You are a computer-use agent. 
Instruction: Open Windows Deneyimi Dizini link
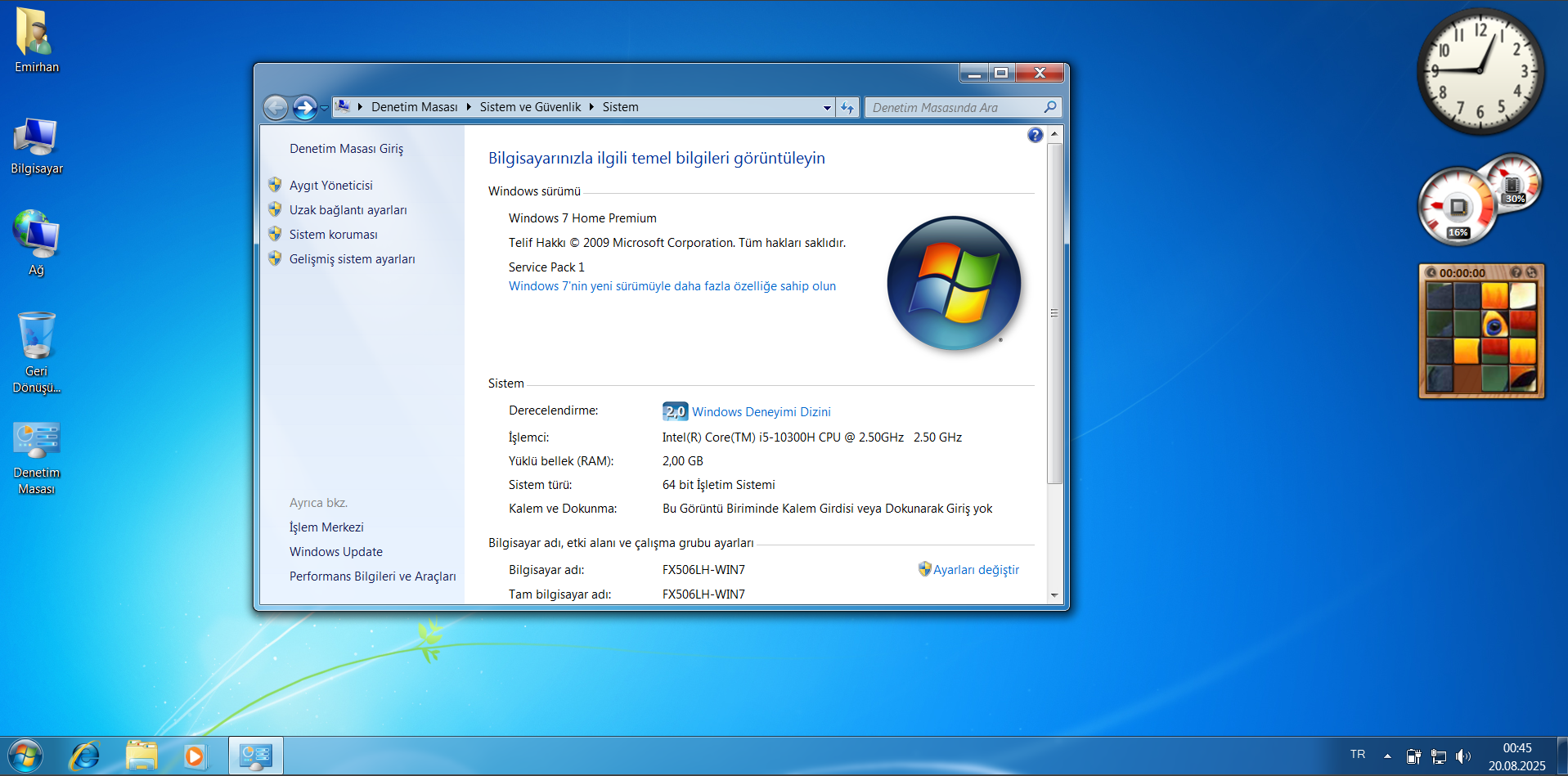tap(761, 412)
